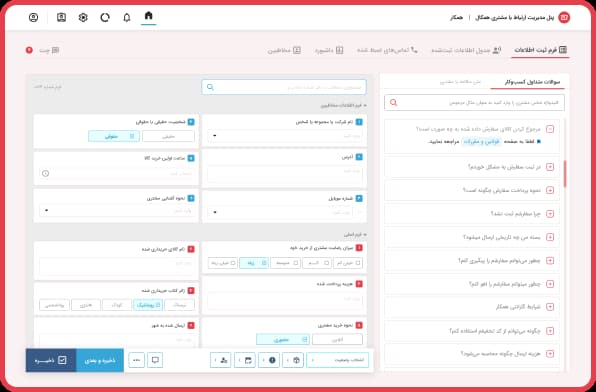596x392 pixels.
Task: Select the customer conversation text panel tab
Action: pyautogui.click(x=460, y=82)
